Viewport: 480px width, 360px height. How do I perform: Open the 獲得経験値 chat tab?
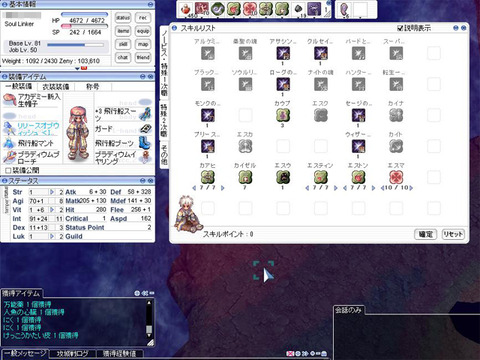tap(119, 354)
